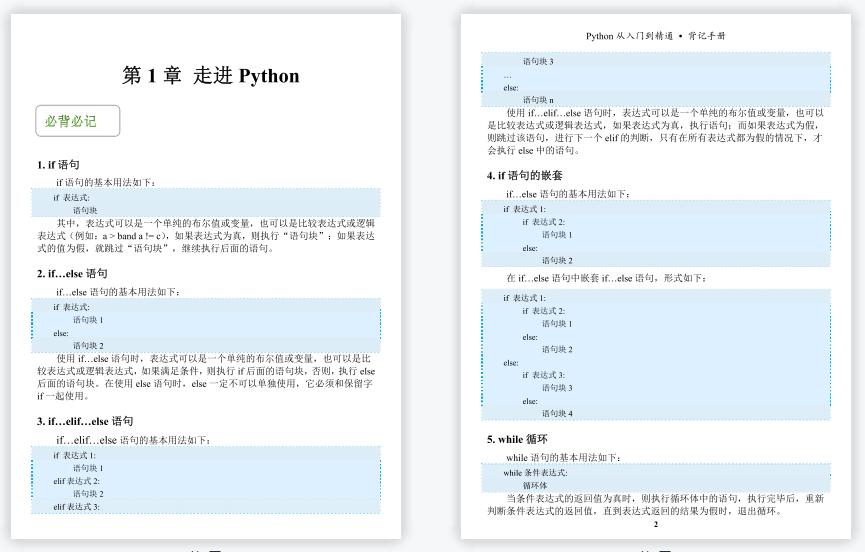Click the paragraph beginning "使用 if…else 语句时"

(206, 377)
